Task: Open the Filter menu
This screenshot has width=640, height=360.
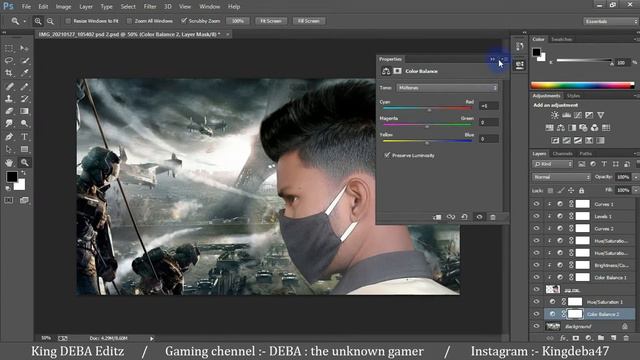Action: click(150, 7)
